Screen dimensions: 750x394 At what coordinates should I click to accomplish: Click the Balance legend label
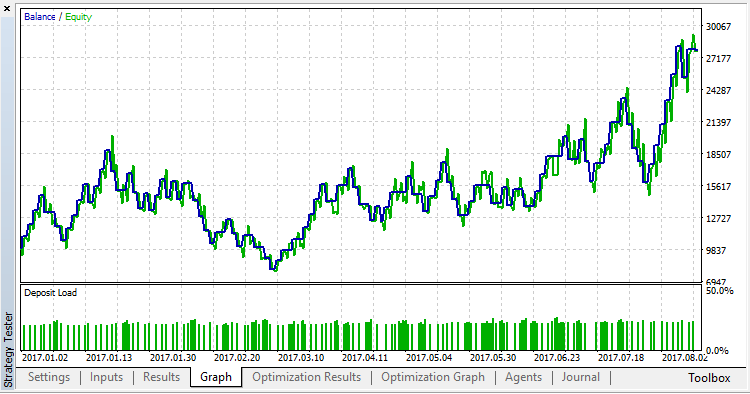coord(40,17)
